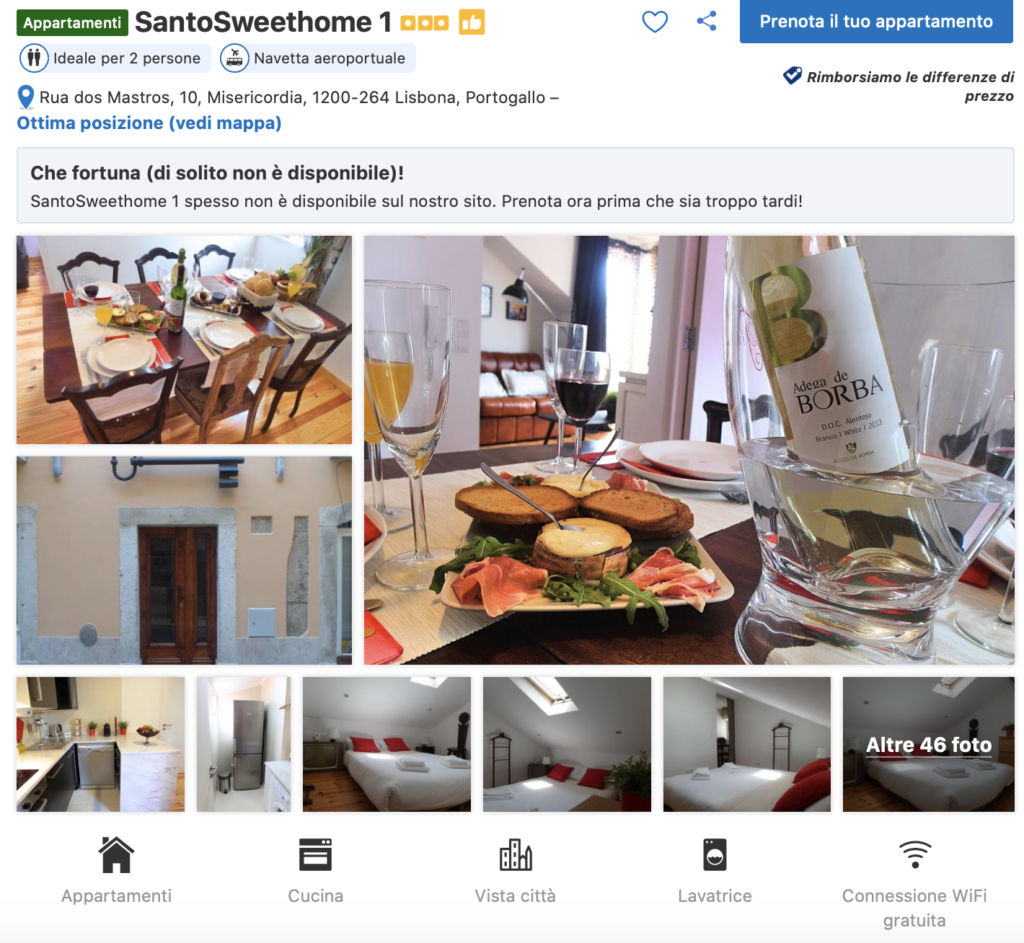Image resolution: width=1024 pixels, height=943 pixels.
Task: Click the Appartamenti house icon
Action: (116, 854)
